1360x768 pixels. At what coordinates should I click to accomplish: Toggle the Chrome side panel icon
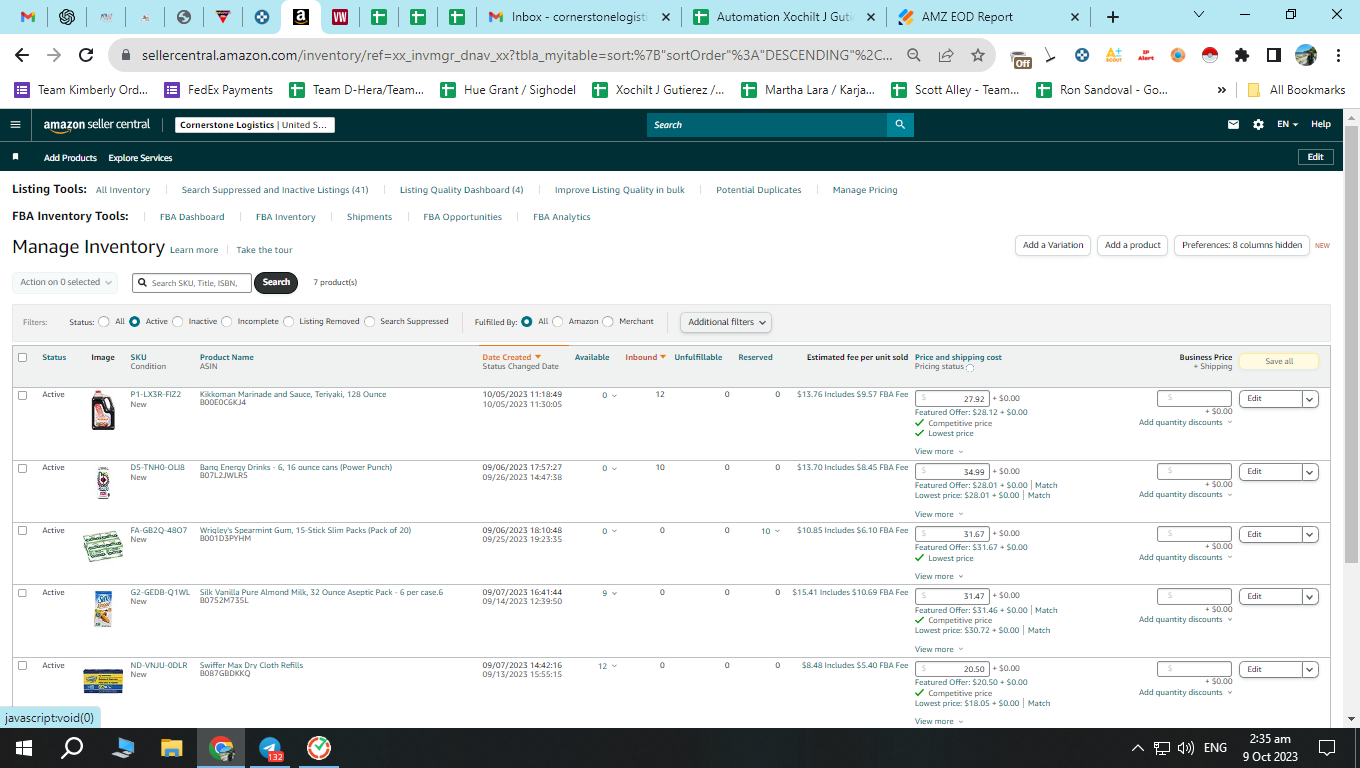[1274, 56]
